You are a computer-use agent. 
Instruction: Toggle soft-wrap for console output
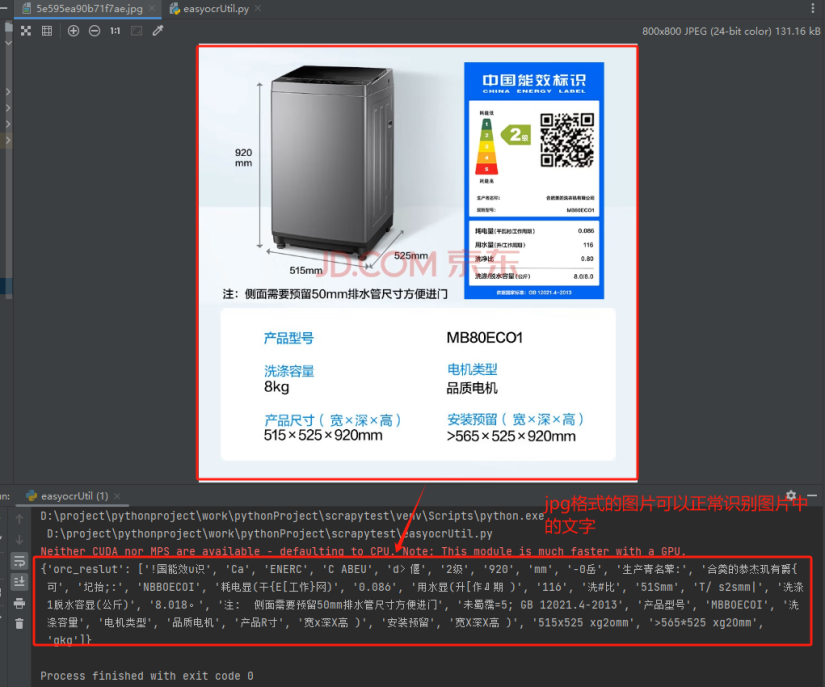(x=20, y=562)
